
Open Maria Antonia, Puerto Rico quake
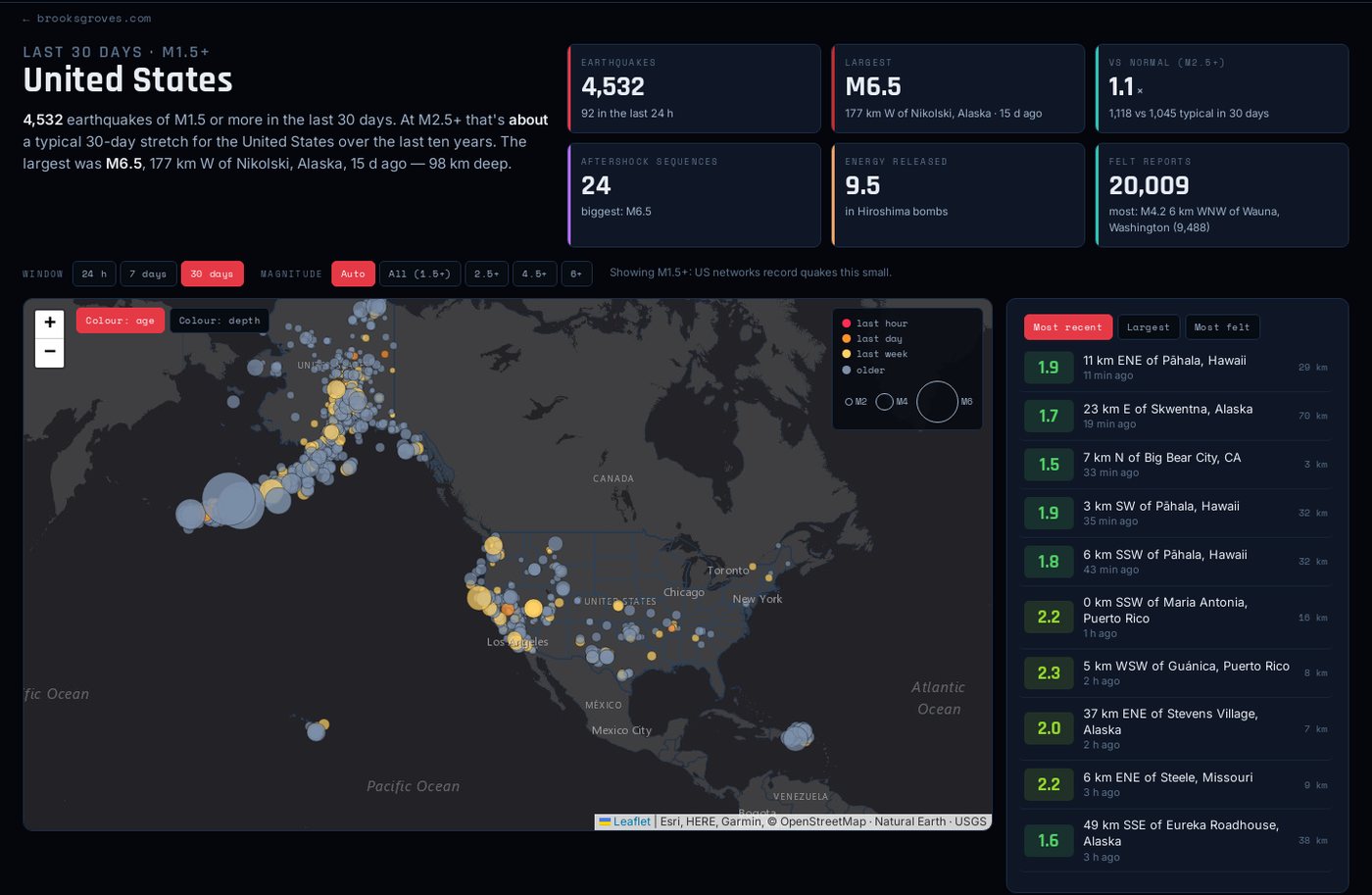pos(1176,618)
